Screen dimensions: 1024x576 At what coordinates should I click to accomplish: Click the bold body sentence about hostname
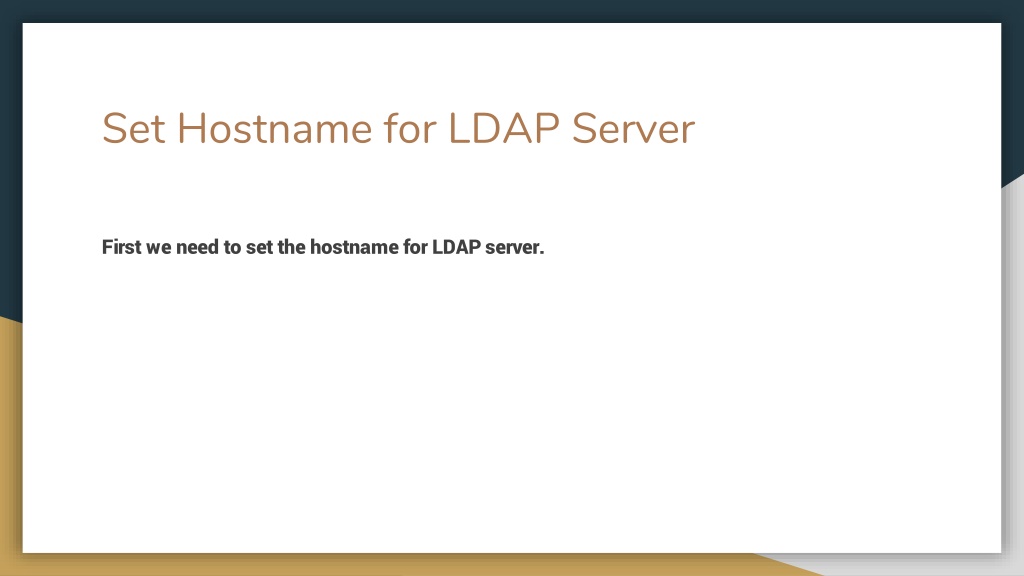point(323,248)
